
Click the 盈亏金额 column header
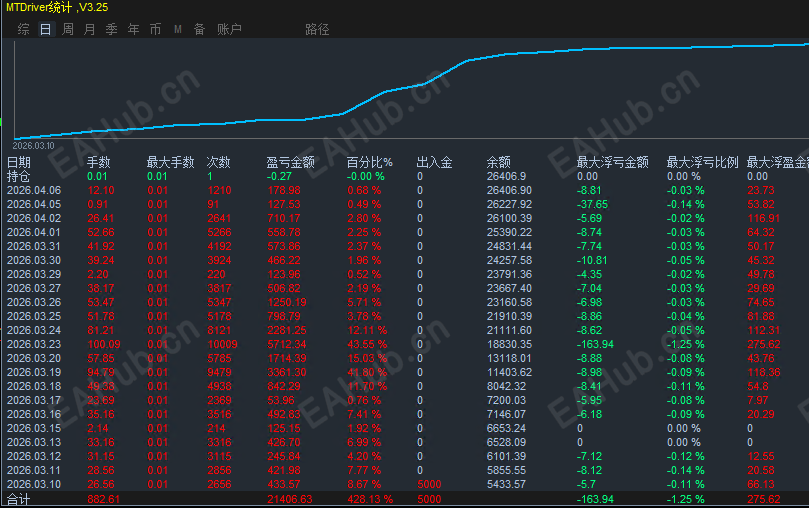tap(290, 162)
